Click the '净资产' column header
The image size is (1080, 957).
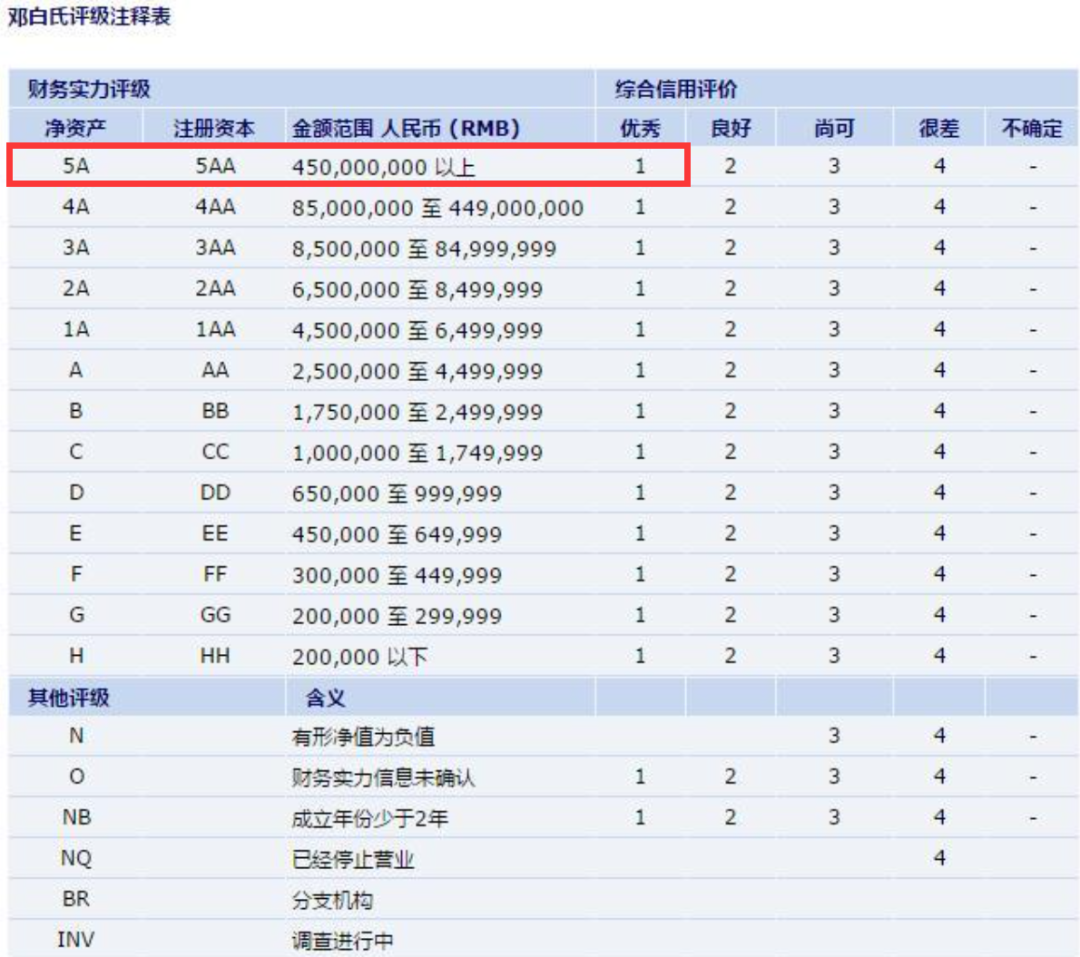tap(76, 127)
